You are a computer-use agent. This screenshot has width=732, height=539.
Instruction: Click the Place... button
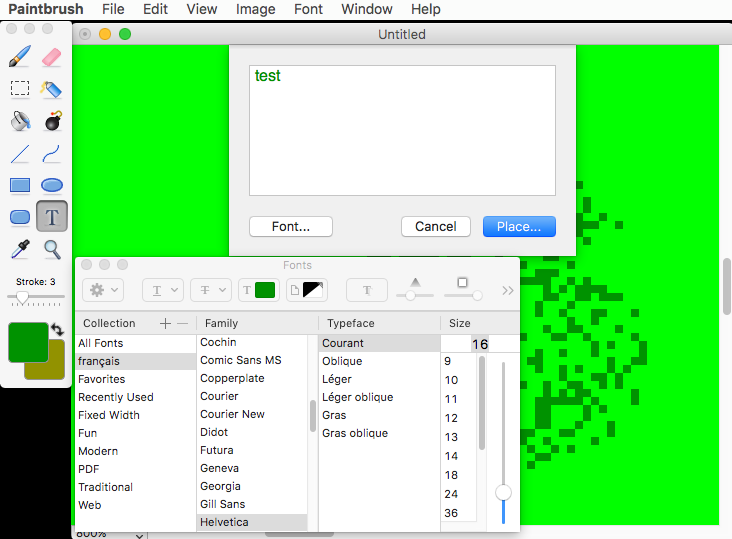coord(518,226)
